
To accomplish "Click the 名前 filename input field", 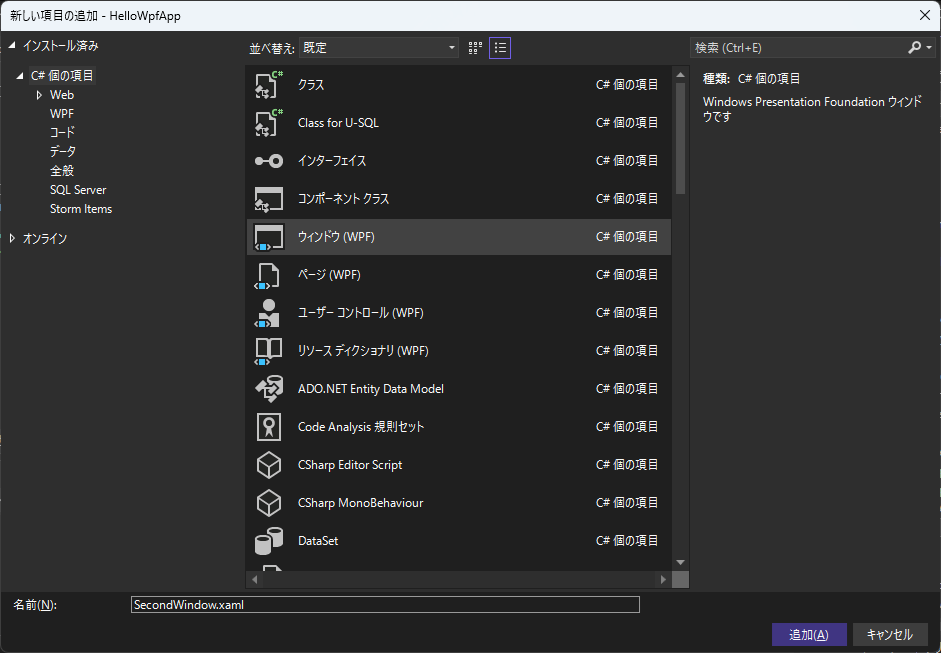I will point(385,605).
